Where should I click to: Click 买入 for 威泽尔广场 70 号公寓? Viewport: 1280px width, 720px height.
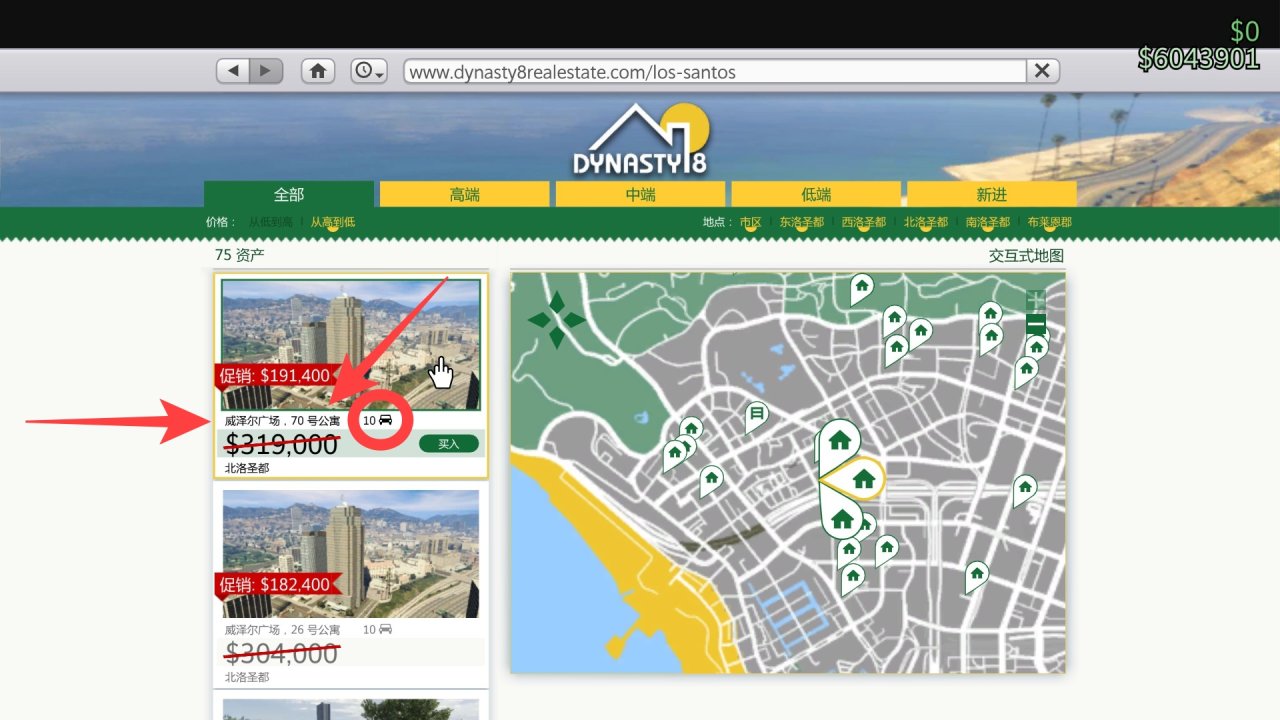(449, 444)
